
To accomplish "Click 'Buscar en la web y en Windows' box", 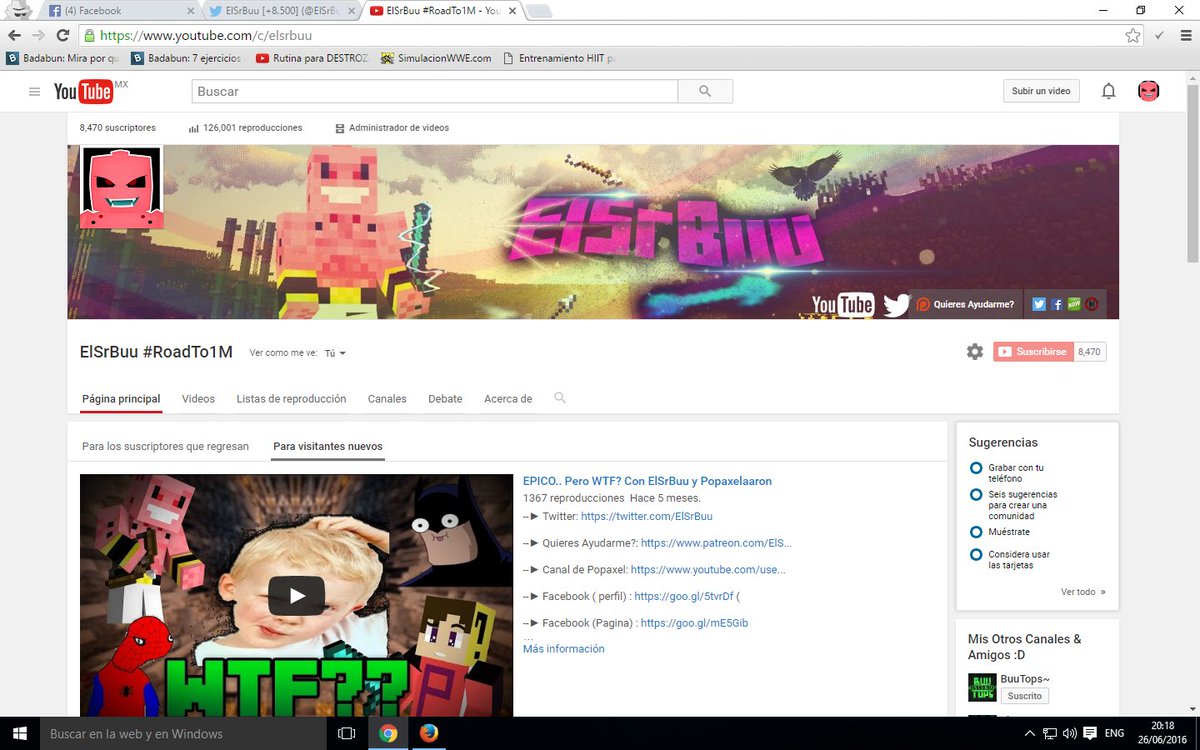I will click(182, 733).
